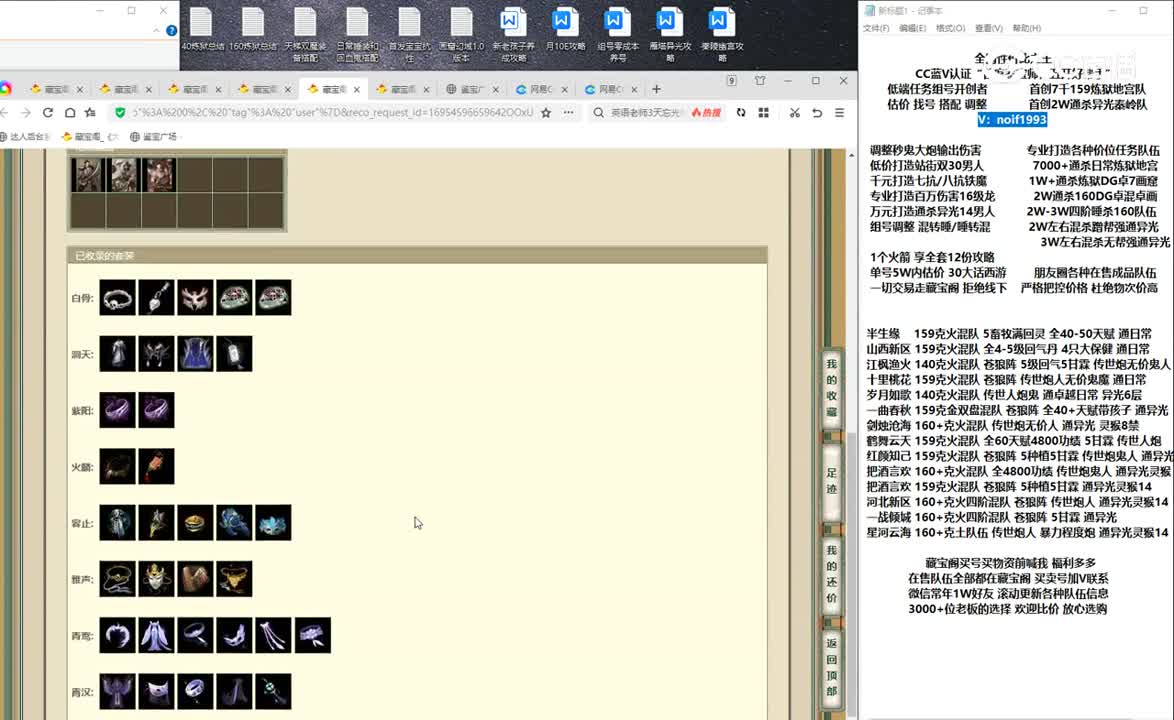
Task: Select the first character portrait thumbnail
Action: (x=88, y=175)
